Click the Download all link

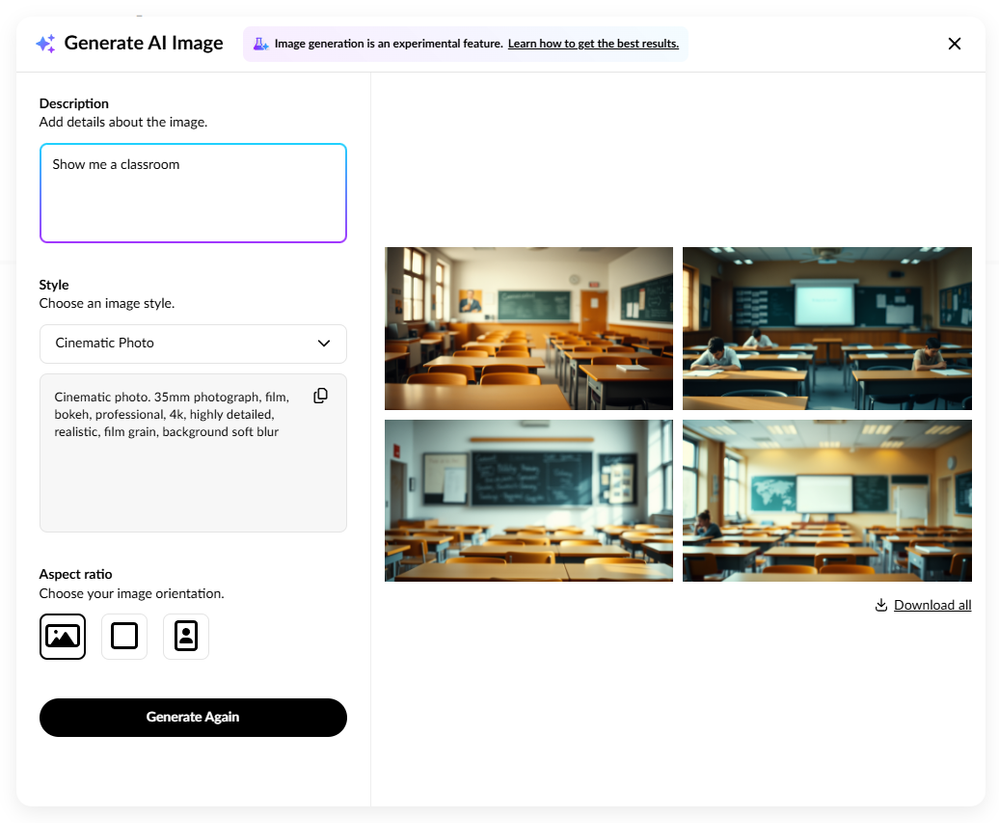[x=932, y=605]
